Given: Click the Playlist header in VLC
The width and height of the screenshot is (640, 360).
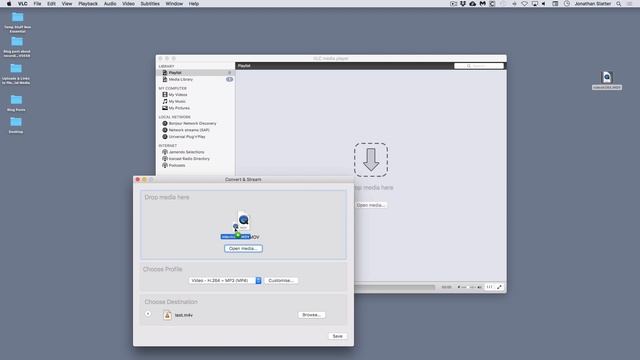Looking at the screenshot, I should 244,66.
